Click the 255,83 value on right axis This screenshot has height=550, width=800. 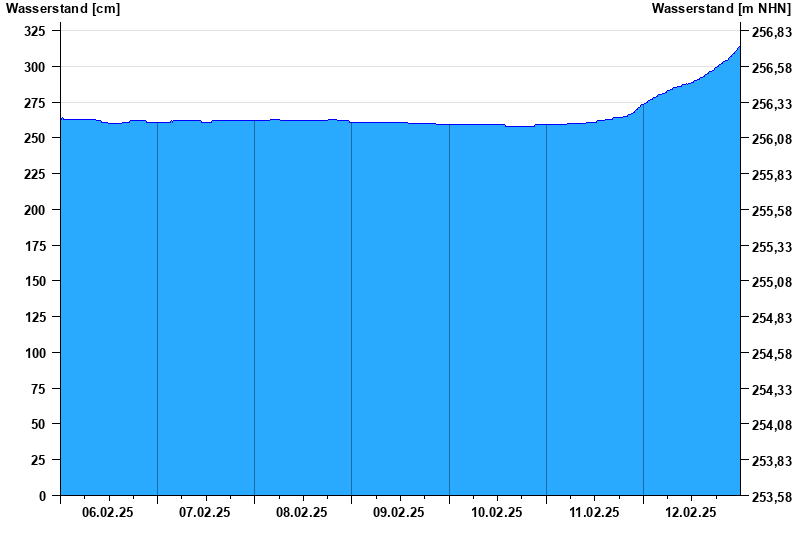coord(772,175)
